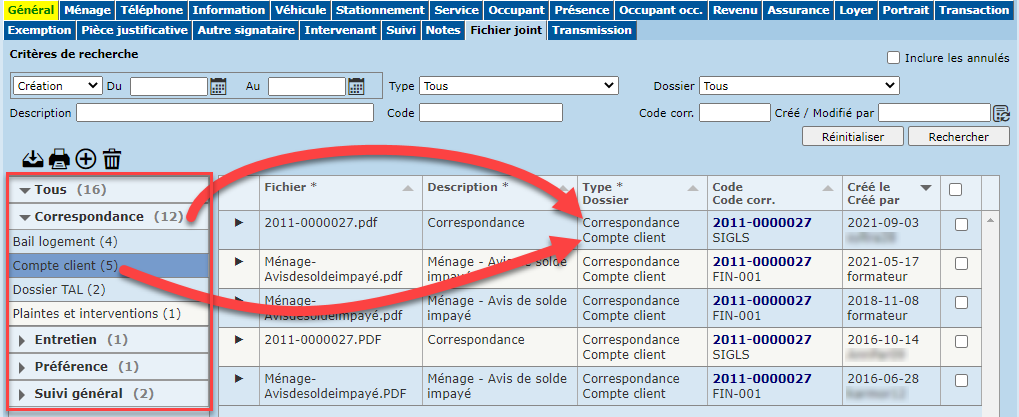Check the select-all checkbox in table header

[955, 188]
